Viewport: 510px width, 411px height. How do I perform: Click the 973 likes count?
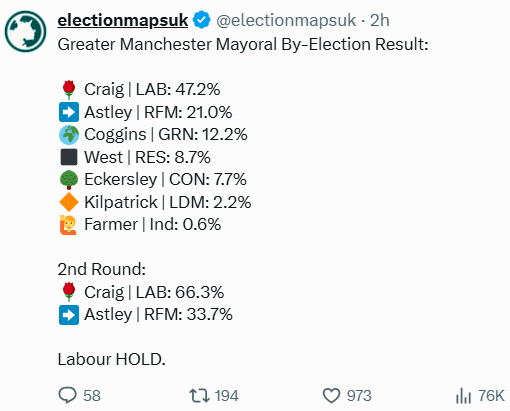pyautogui.click(x=359, y=396)
